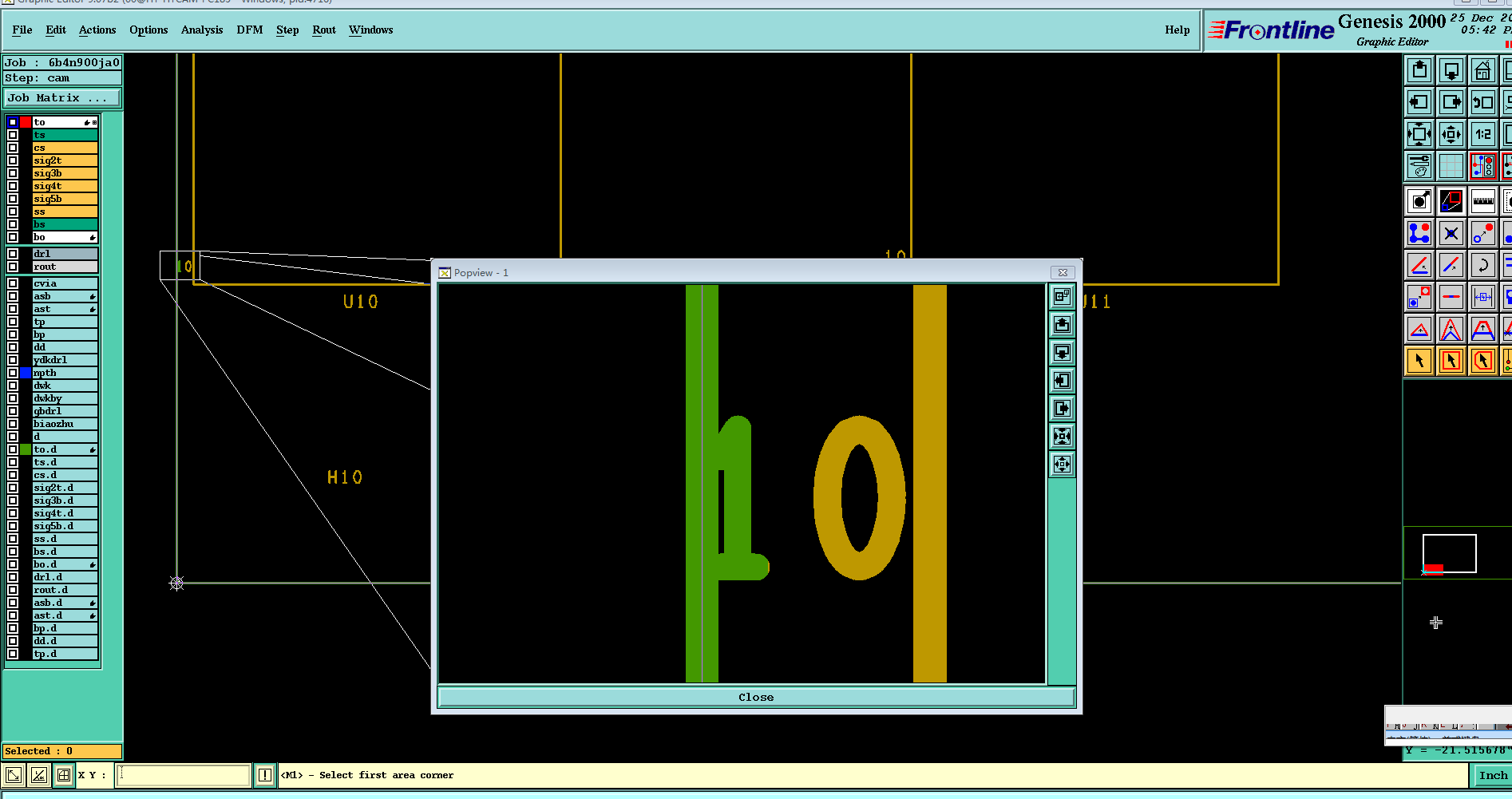
Task: Open the Actions menu
Action: tap(97, 30)
